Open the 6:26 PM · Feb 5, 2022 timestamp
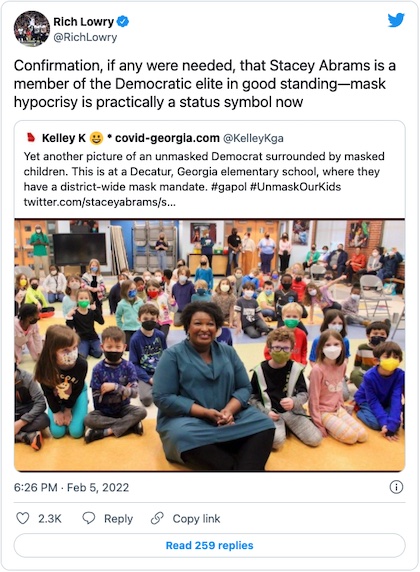The height and width of the screenshot is (572, 420). (x=72, y=487)
